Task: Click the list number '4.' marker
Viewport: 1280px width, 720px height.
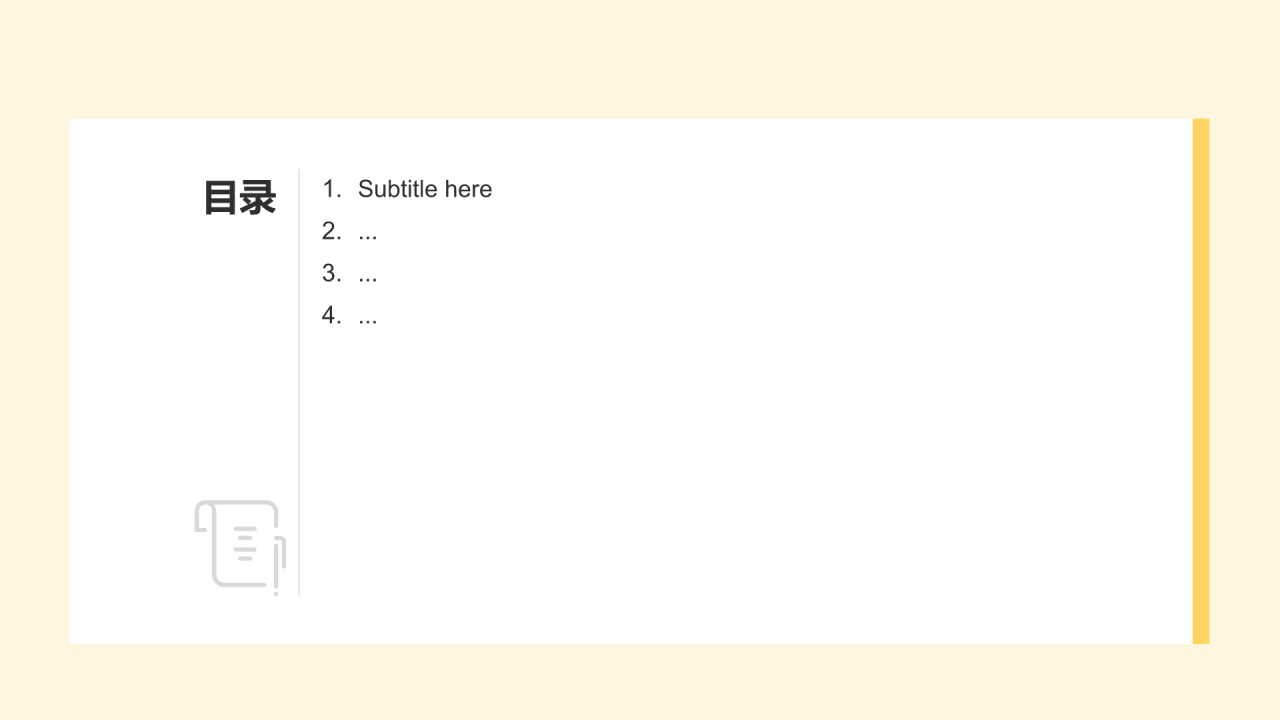Action: click(x=332, y=315)
